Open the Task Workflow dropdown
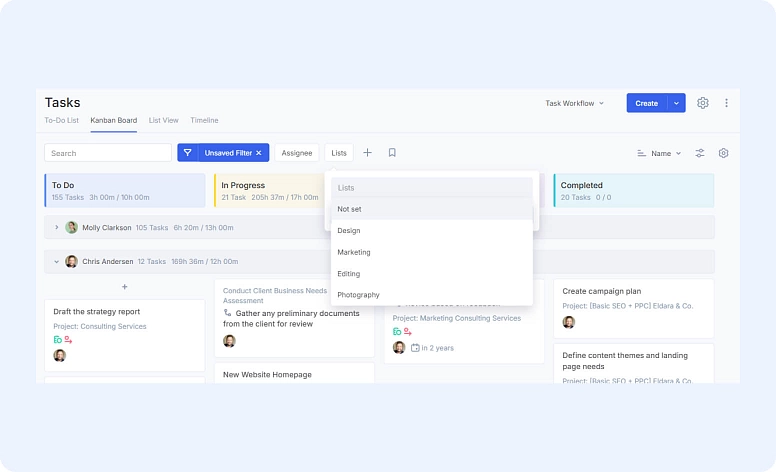This screenshot has height=472, width=776. [x=574, y=103]
